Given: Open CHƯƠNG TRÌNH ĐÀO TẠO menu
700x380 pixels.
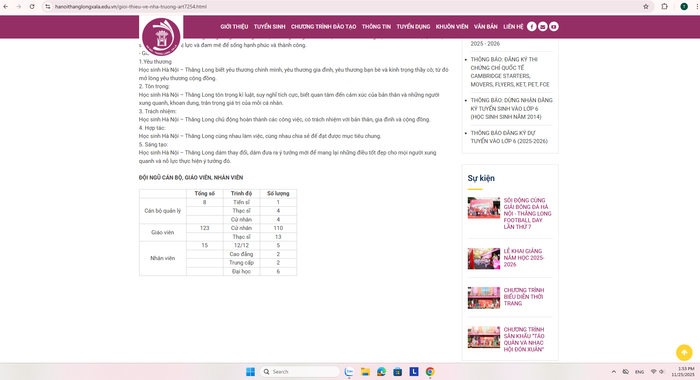Looking at the screenshot, I should pos(324,27).
